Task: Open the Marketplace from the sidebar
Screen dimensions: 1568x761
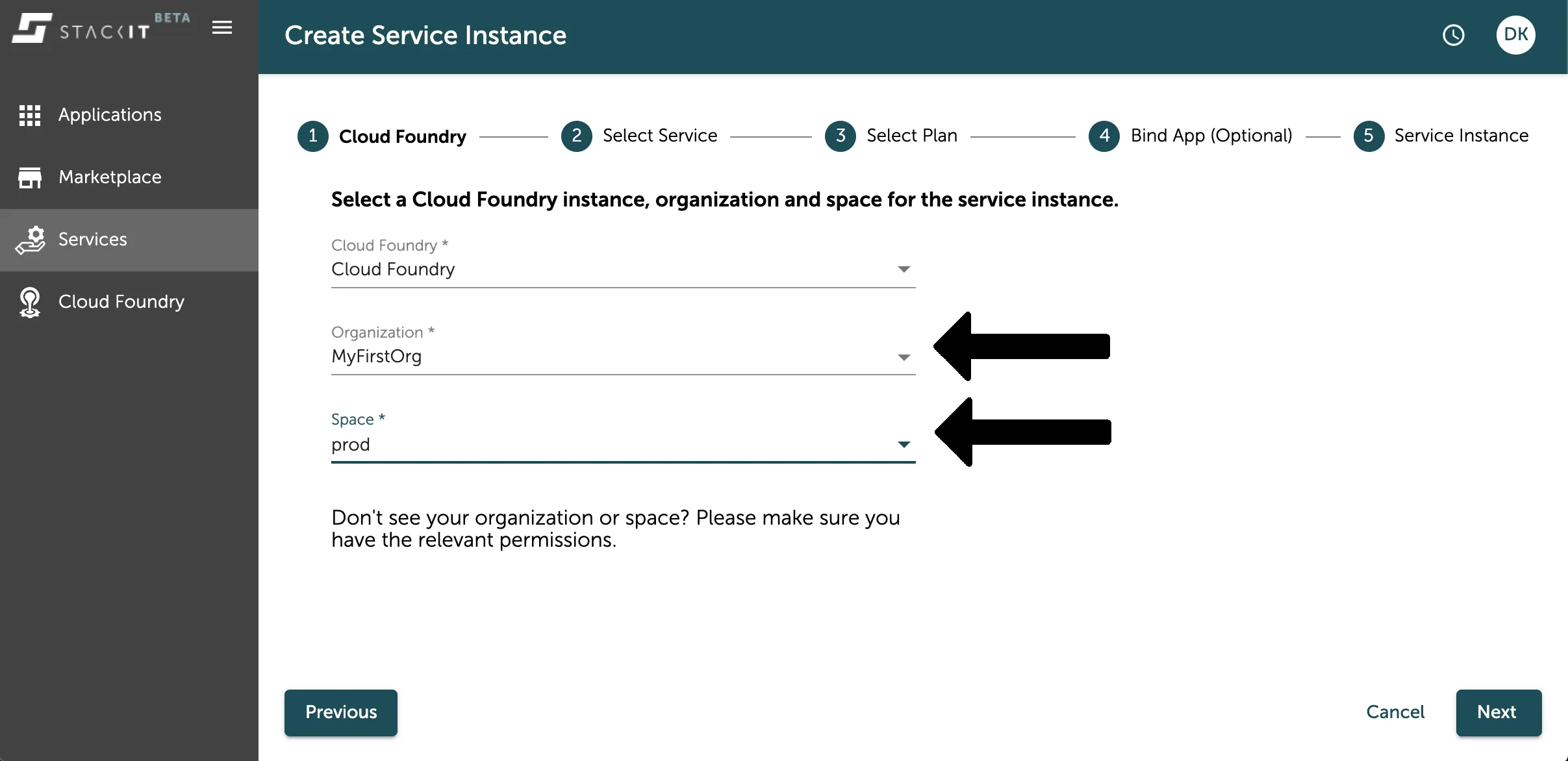Action: coord(109,177)
